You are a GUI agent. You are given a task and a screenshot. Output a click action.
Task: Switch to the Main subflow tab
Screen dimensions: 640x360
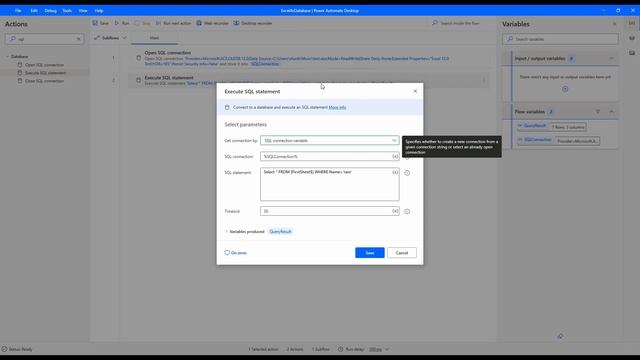(154, 38)
